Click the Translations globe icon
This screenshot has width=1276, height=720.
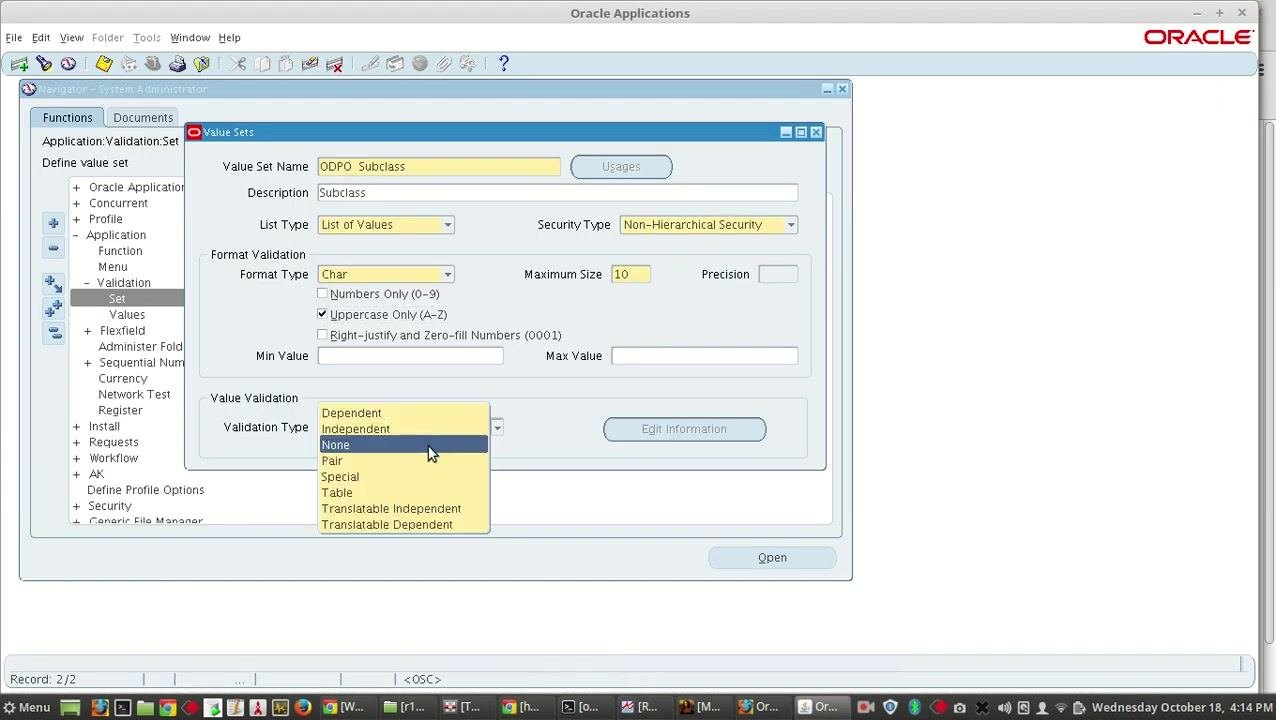tap(420, 64)
